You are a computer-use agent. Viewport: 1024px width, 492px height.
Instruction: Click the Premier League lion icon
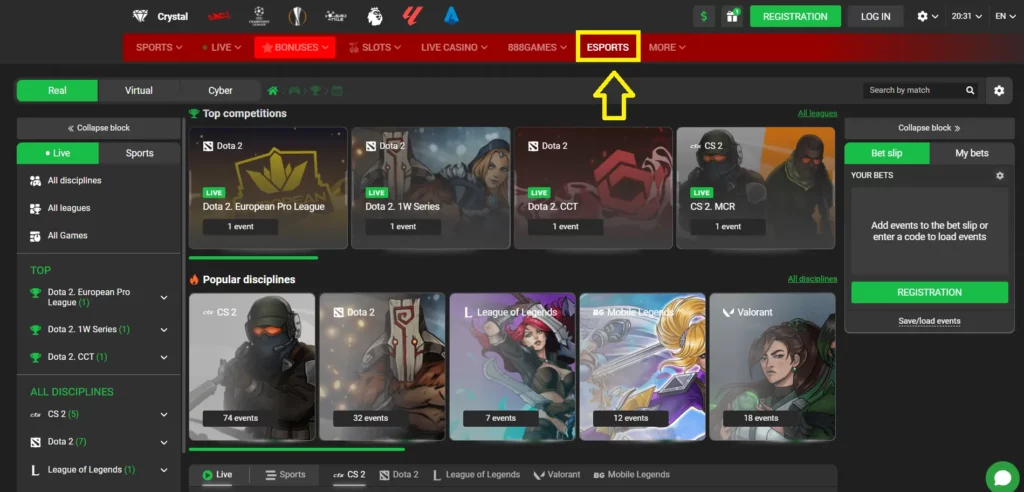click(374, 16)
